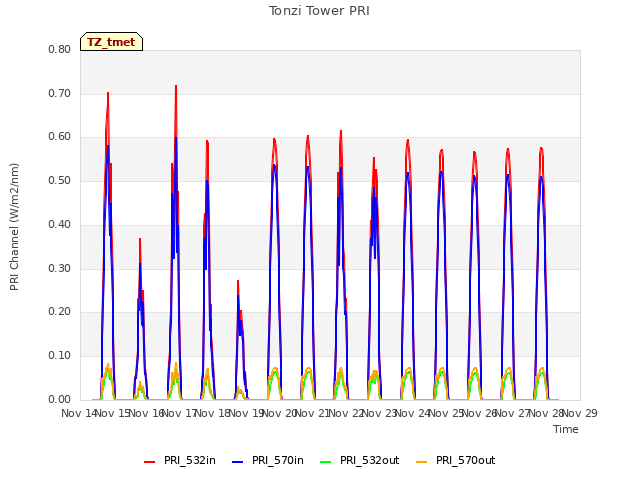Click the 0.70 y-axis tick label
This screenshot has width=640, height=480.
[60, 93]
